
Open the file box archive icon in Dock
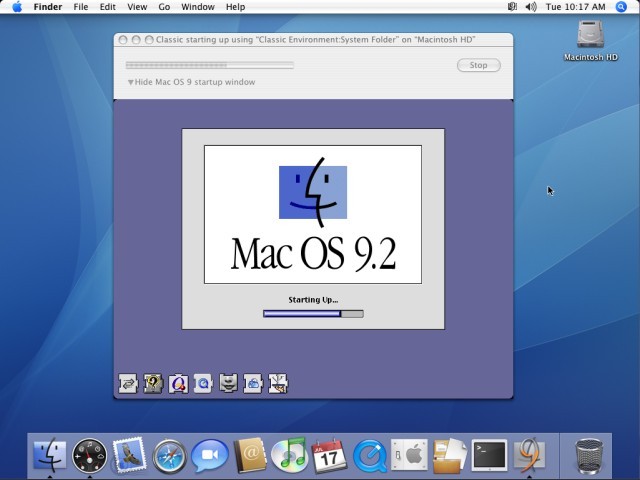449,456
